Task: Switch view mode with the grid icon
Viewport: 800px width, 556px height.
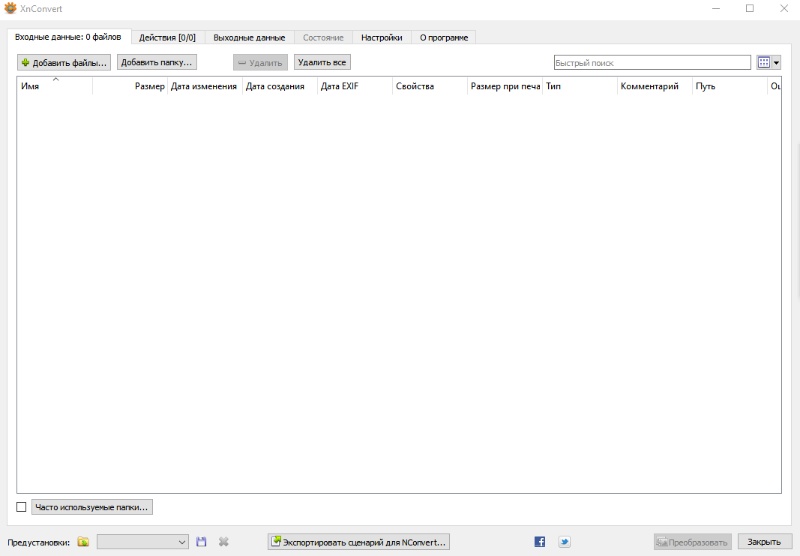Action: (764, 63)
